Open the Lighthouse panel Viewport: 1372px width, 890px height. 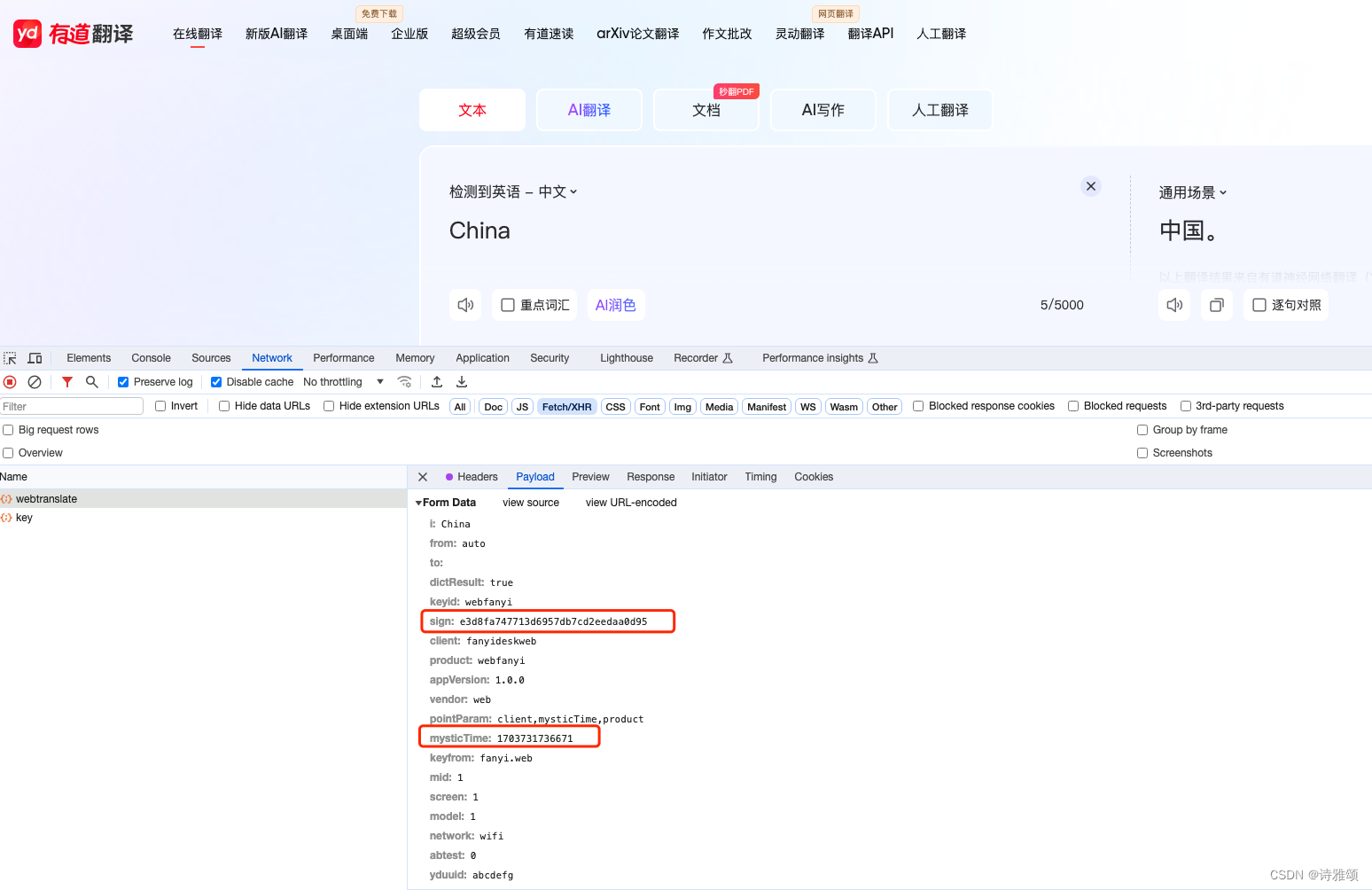click(627, 358)
